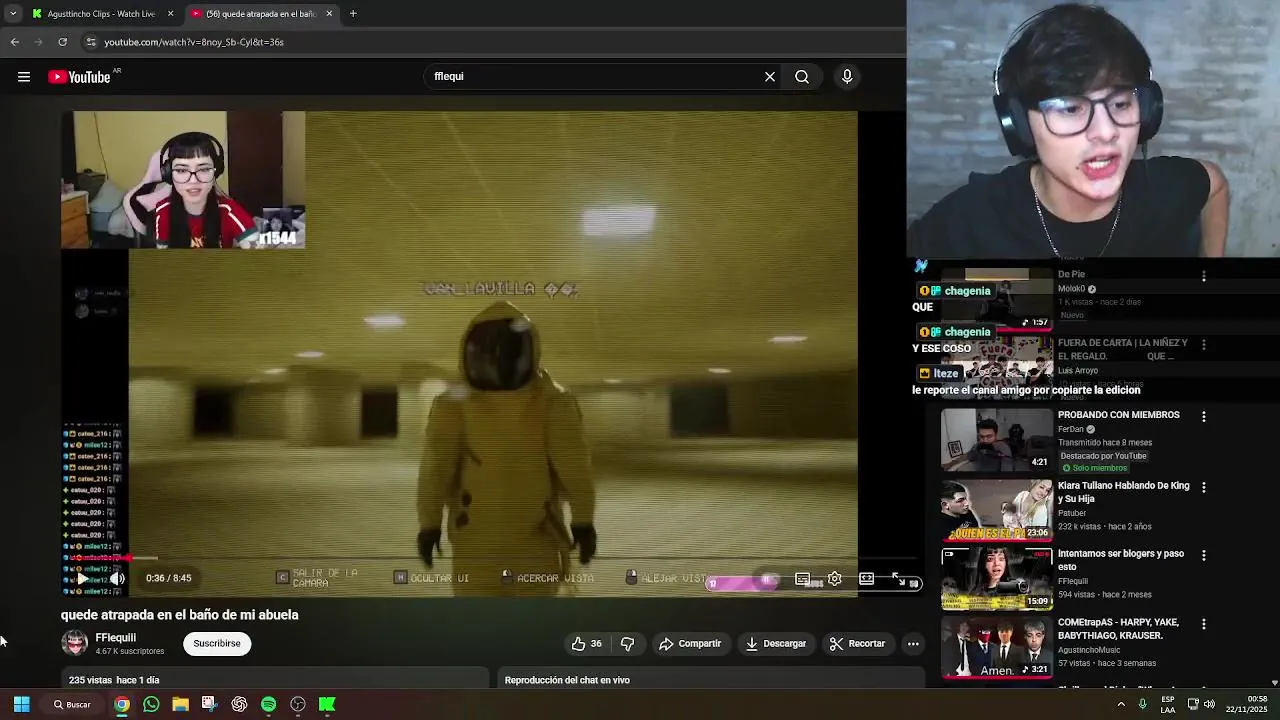The image size is (1280, 720).
Task: Click the Recortar clip button
Action: coord(857,644)
